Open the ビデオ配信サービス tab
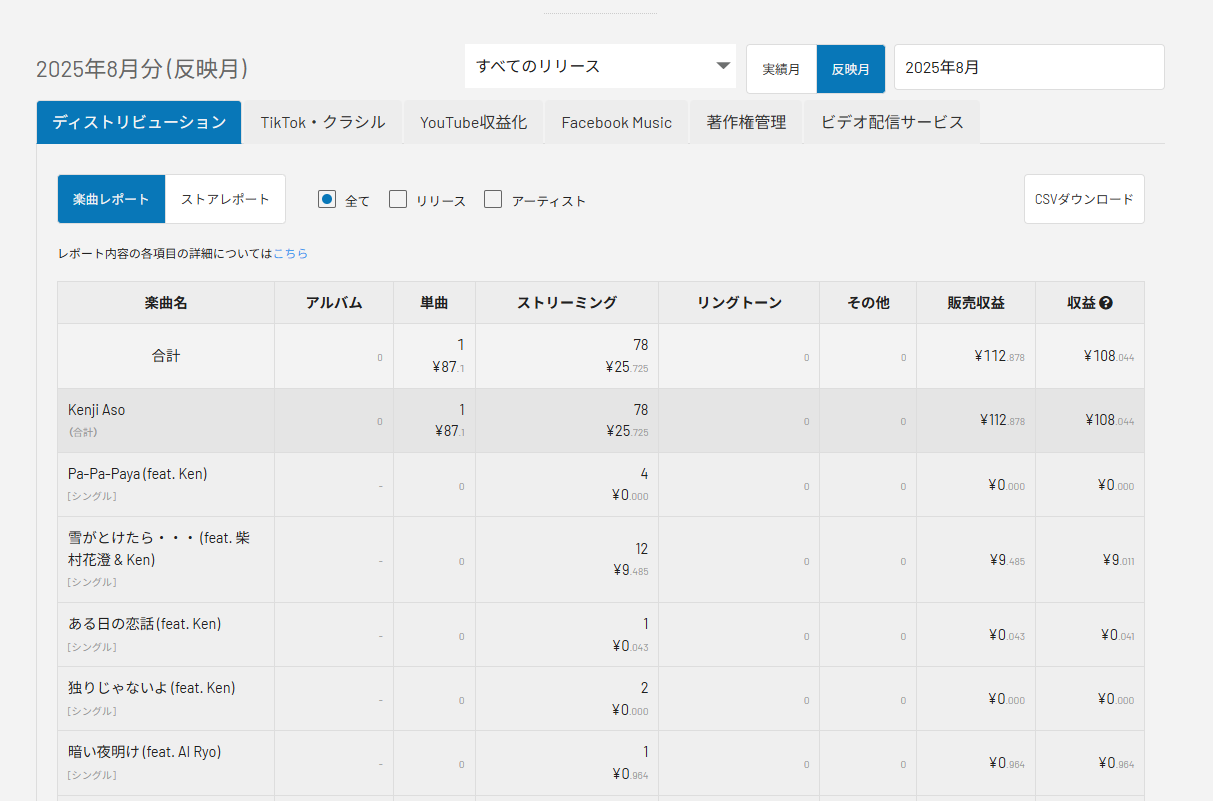 tap(892, 122)
